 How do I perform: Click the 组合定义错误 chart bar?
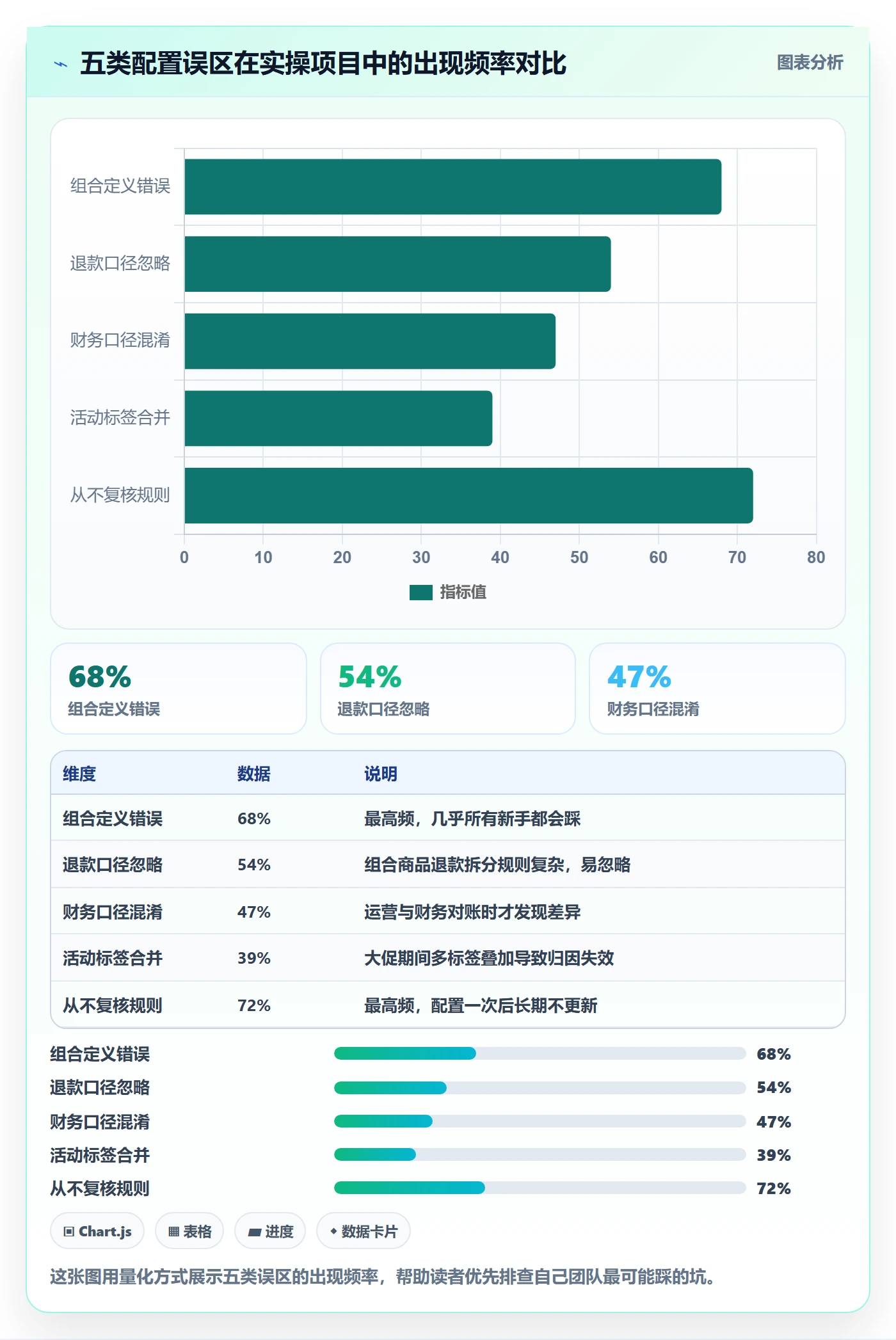452,187
